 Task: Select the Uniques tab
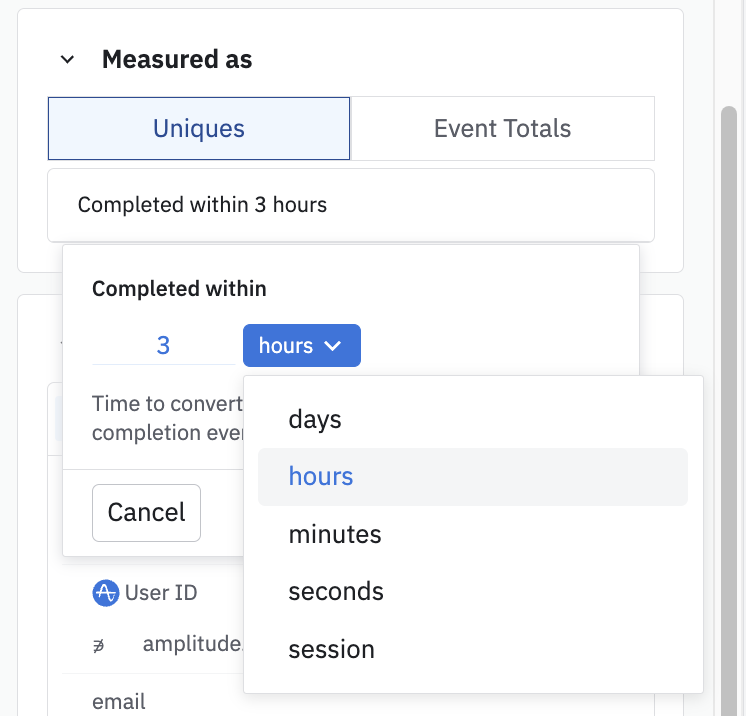click(199, 128)
